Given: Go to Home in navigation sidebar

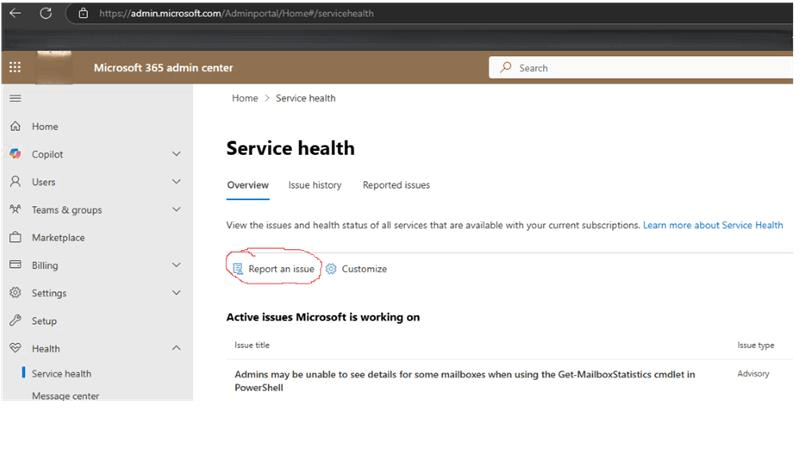Looking at the screenshot, I should click(x=45, y=126).
